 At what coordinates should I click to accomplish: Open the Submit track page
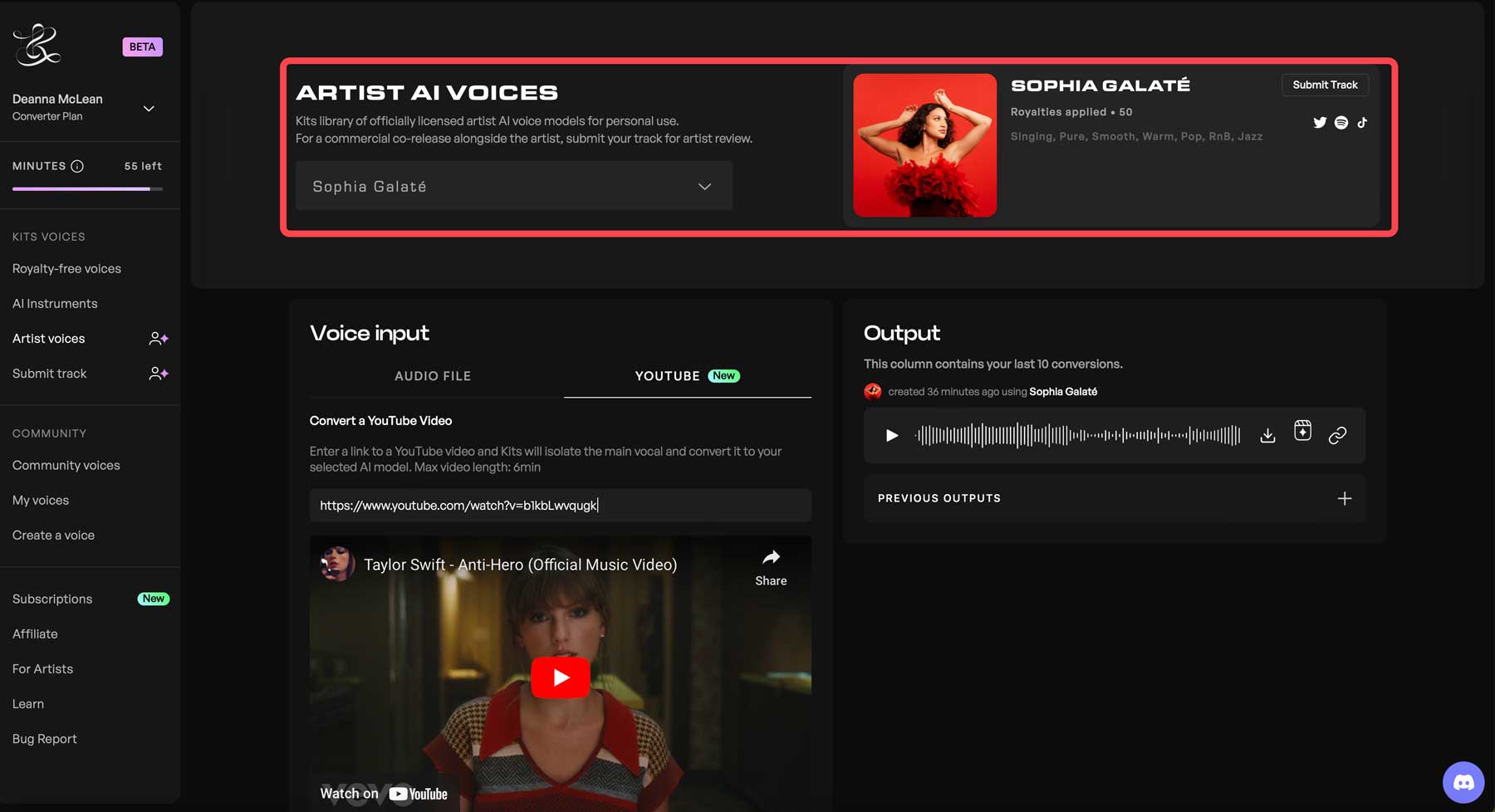pos(50,374)
